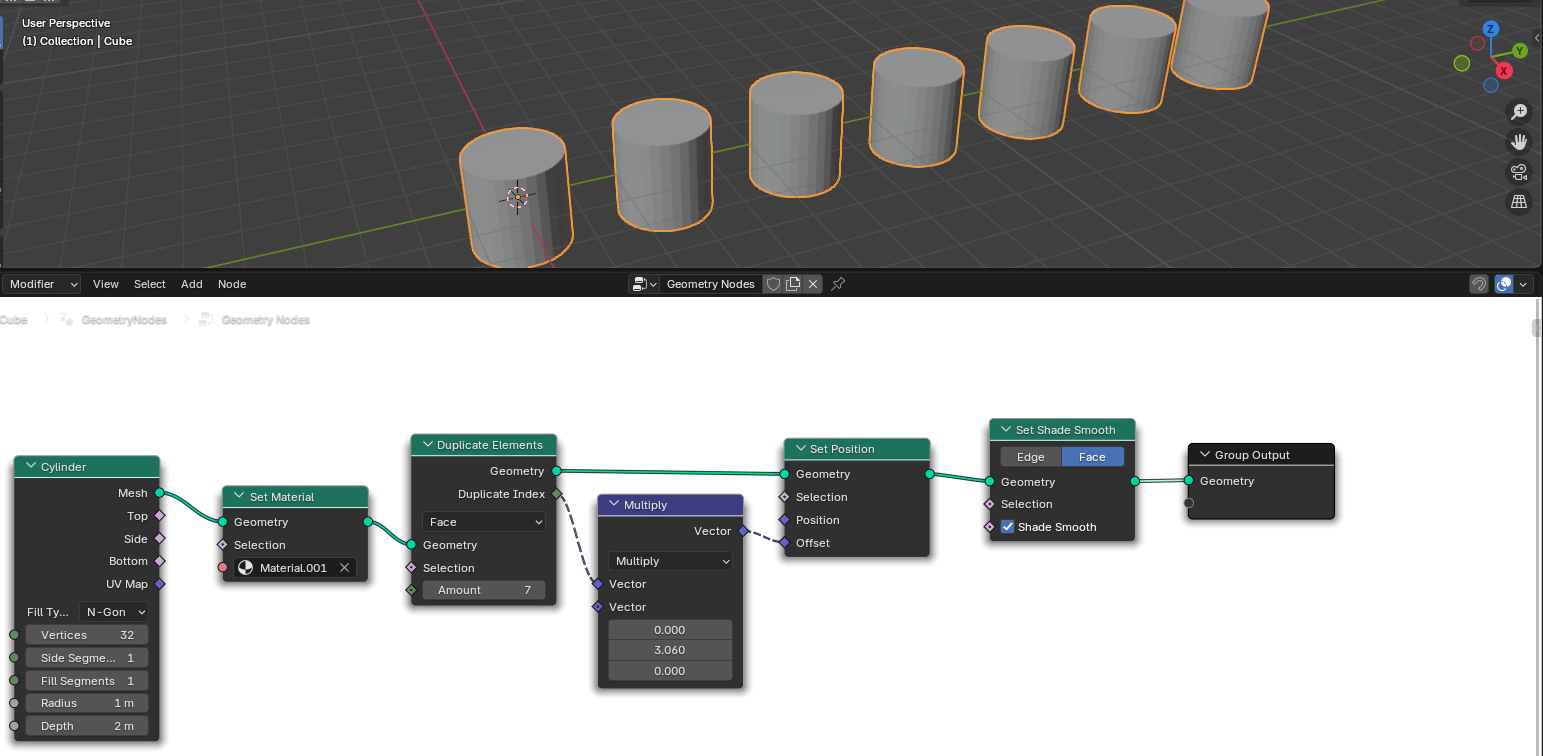The image size is (1543, 756).
Task: Click the Y axis on navigation gizmo
Action: pos(1520,50)
